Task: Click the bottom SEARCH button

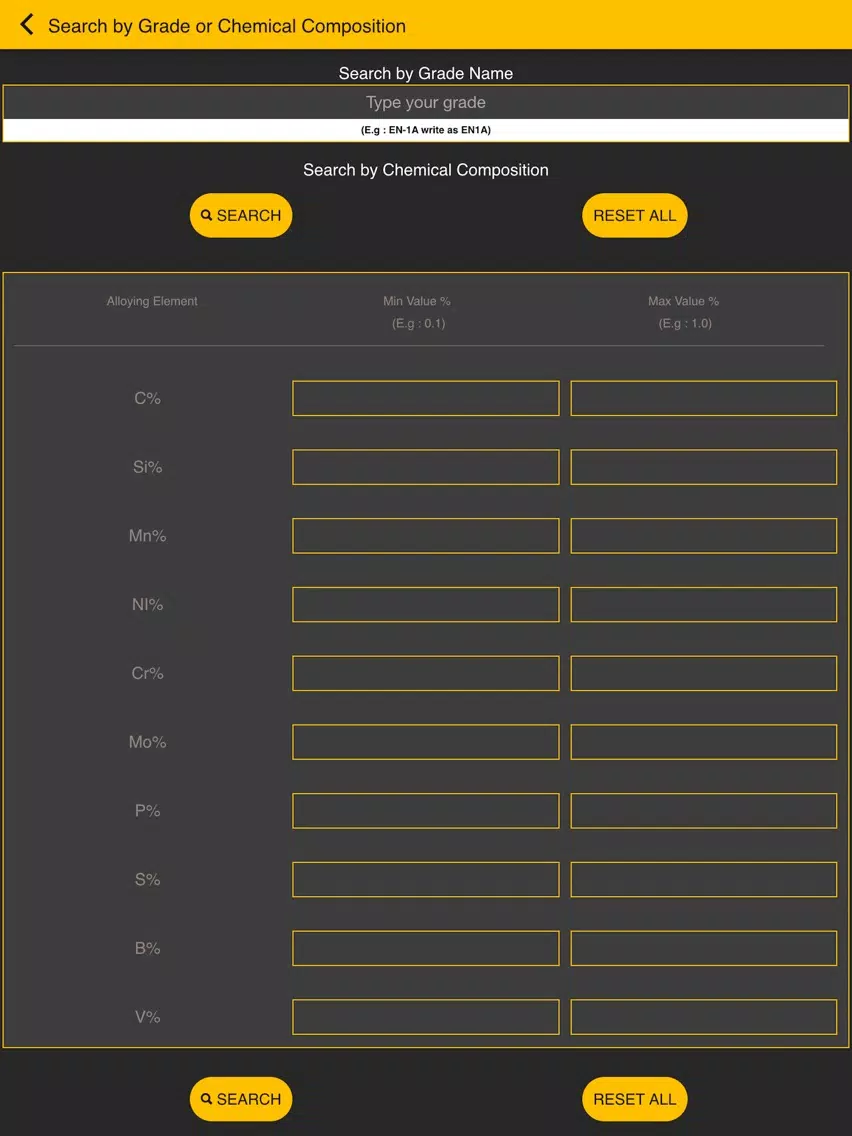Action: (x=241, y=1099)
